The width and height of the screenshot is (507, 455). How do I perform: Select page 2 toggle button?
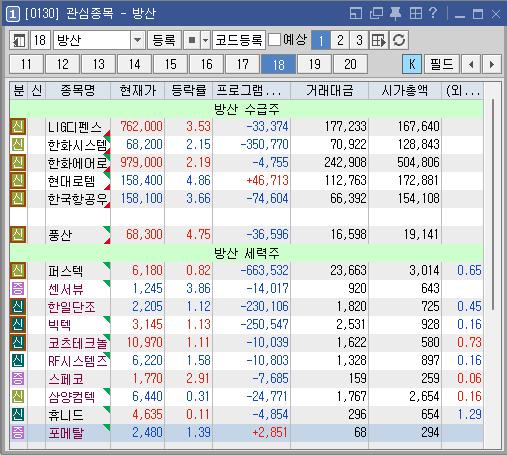[x=340, y=40]
